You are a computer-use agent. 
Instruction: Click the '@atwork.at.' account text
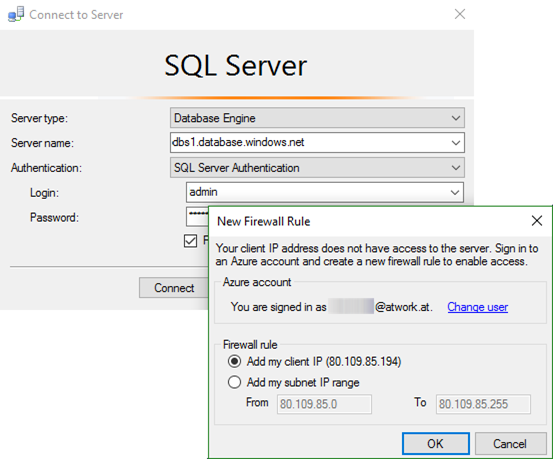coord(403,307)
